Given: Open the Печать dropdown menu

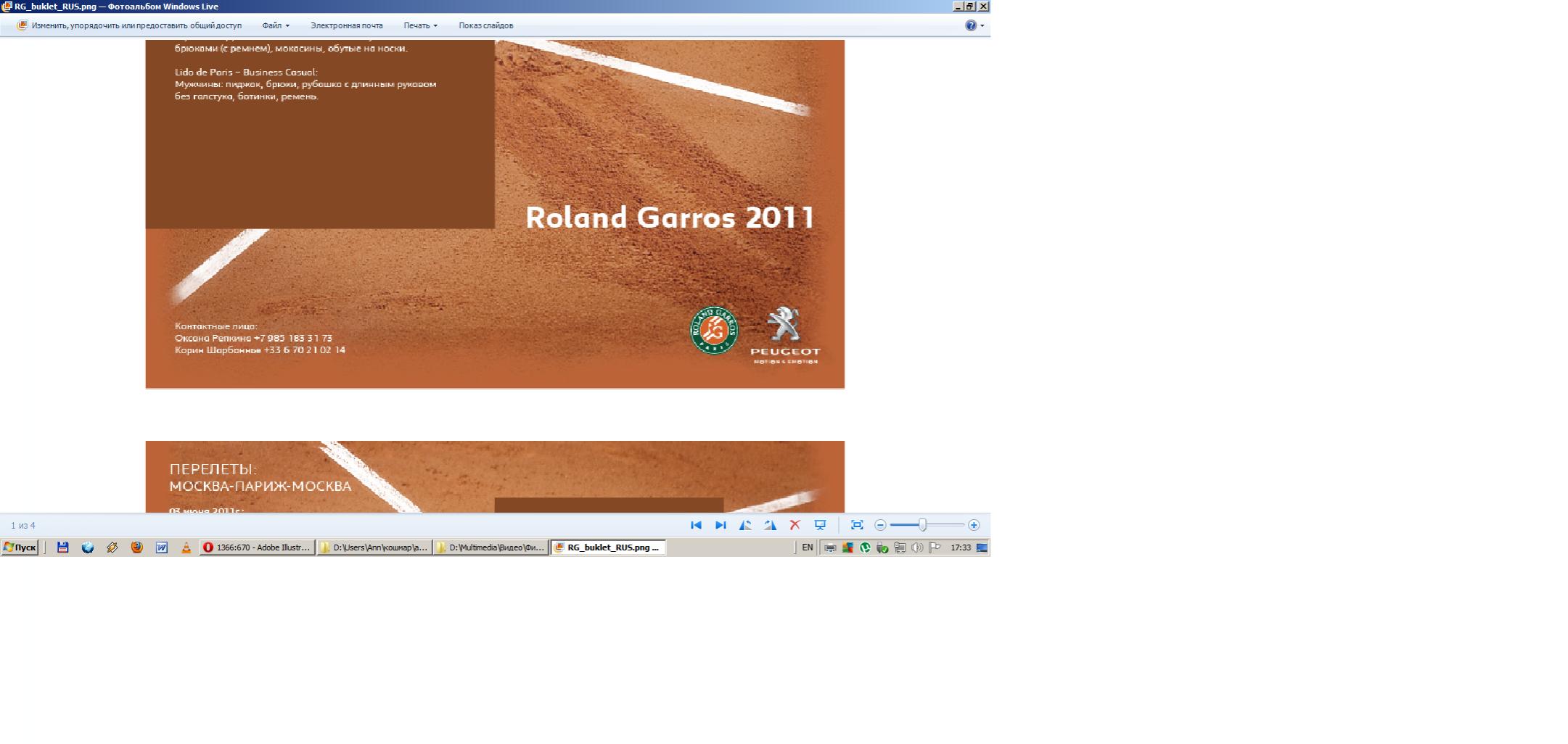Looking at the screenshot, I should click(420, 25).
